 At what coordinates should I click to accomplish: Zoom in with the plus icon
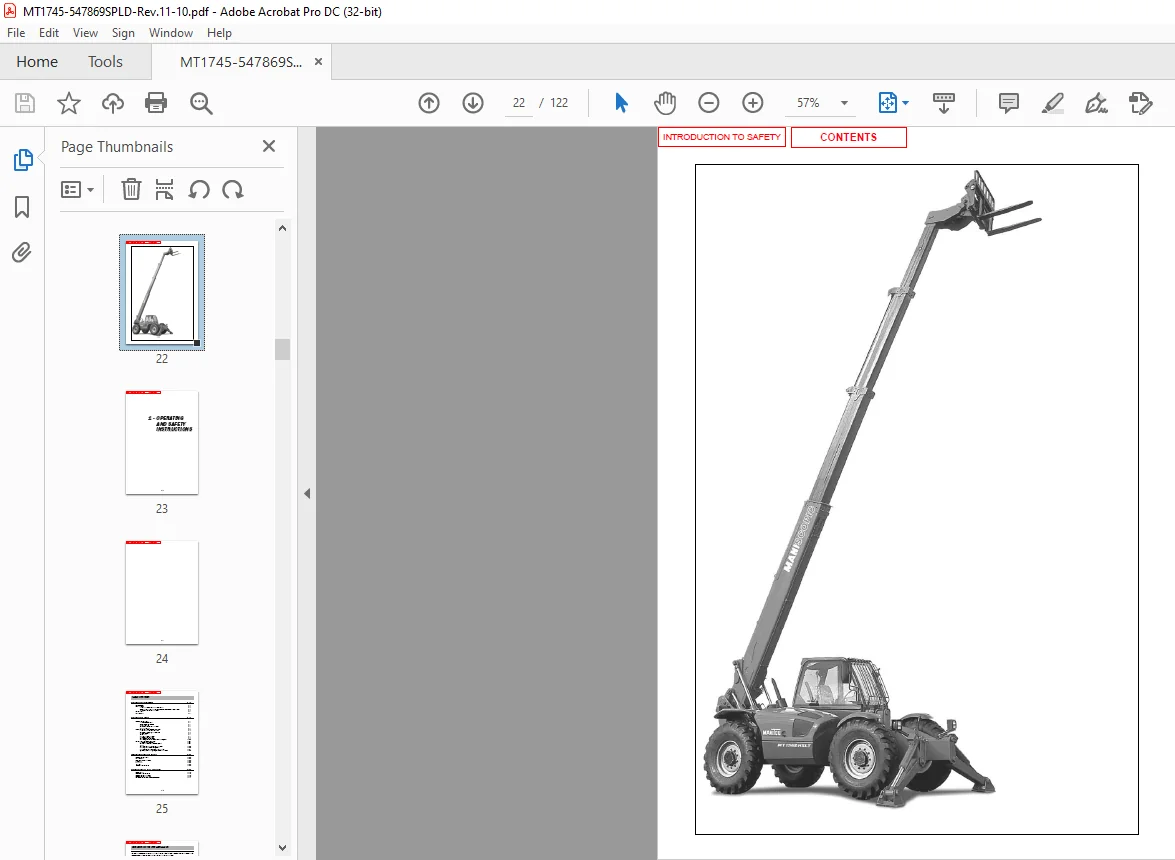click(x=752, y=103)
